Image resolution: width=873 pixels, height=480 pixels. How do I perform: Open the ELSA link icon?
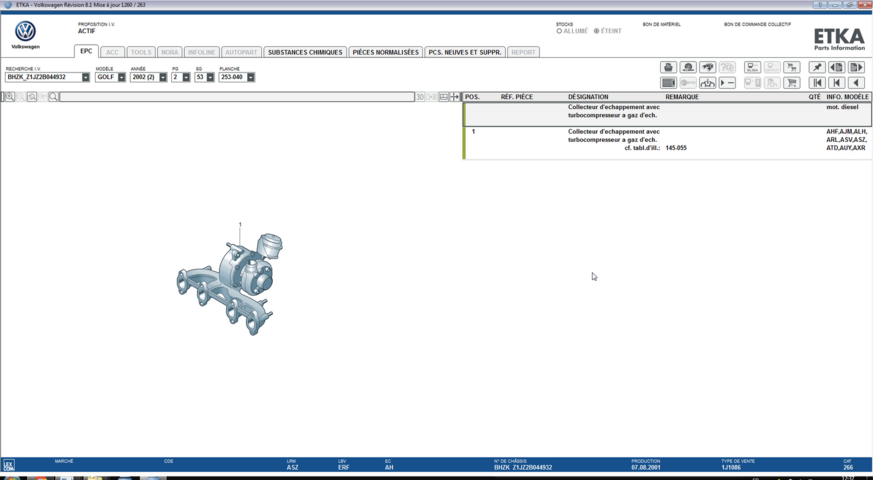point(752,67)
